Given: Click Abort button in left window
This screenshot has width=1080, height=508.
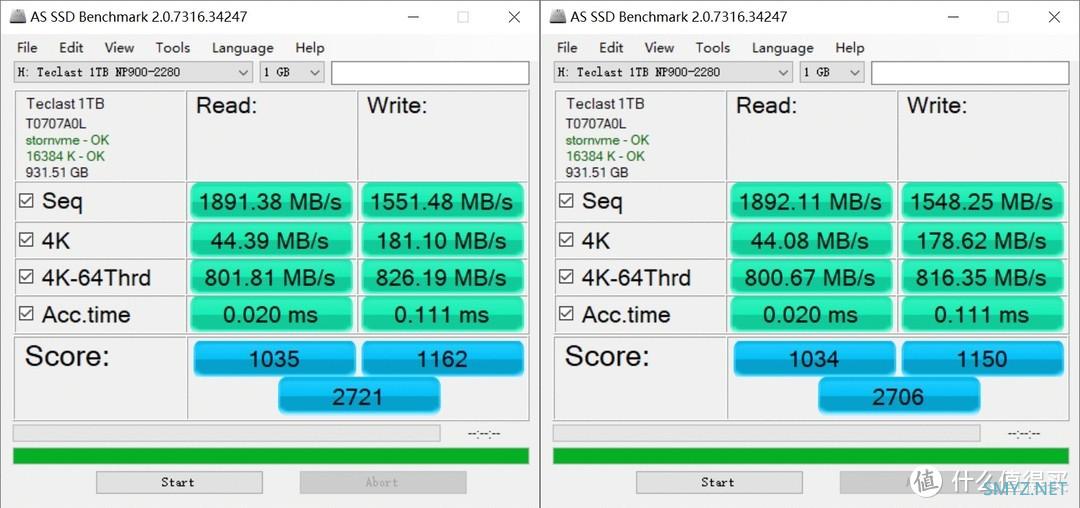Looking at the screenshot, I should 383,483.
